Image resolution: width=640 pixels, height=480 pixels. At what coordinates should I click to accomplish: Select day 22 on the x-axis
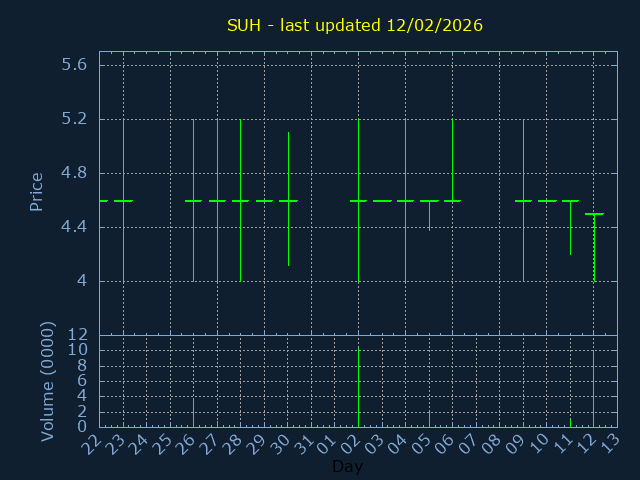pos(92,445)
